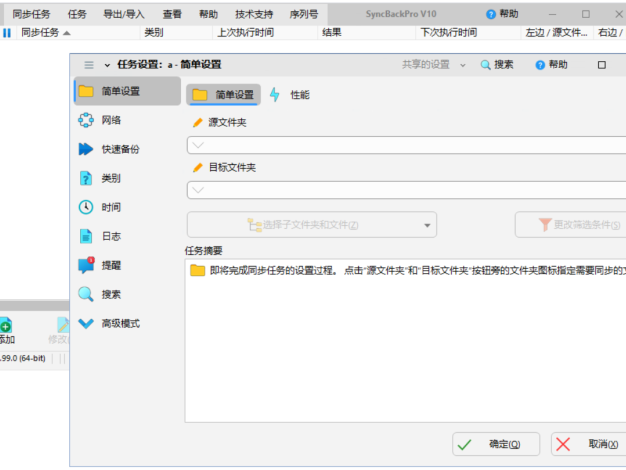Open the 同步任务 menu
This screenshot has width=626, height=470.
click(x=31, y=14)
